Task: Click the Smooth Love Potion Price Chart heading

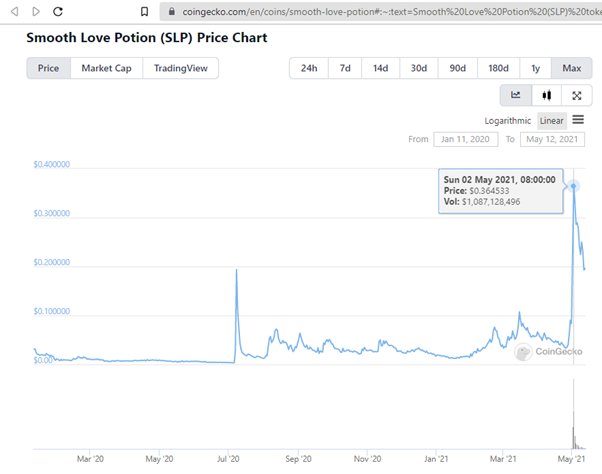Action: tap(147, 38)
